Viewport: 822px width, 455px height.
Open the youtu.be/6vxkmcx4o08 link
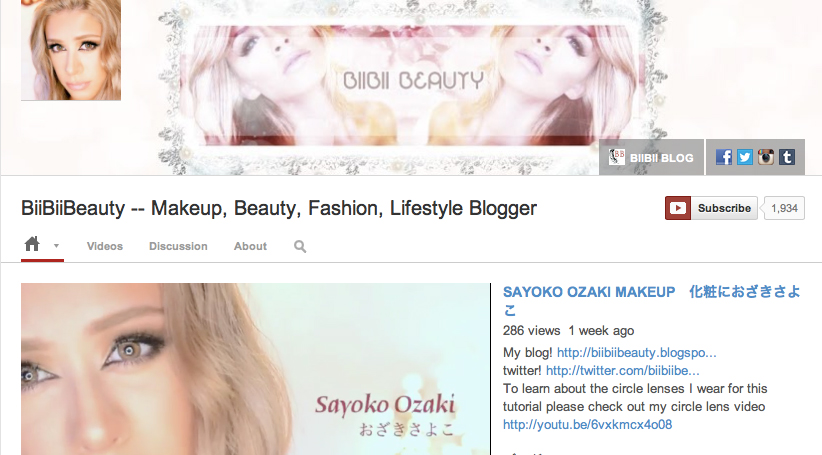(x=587, y=425)
